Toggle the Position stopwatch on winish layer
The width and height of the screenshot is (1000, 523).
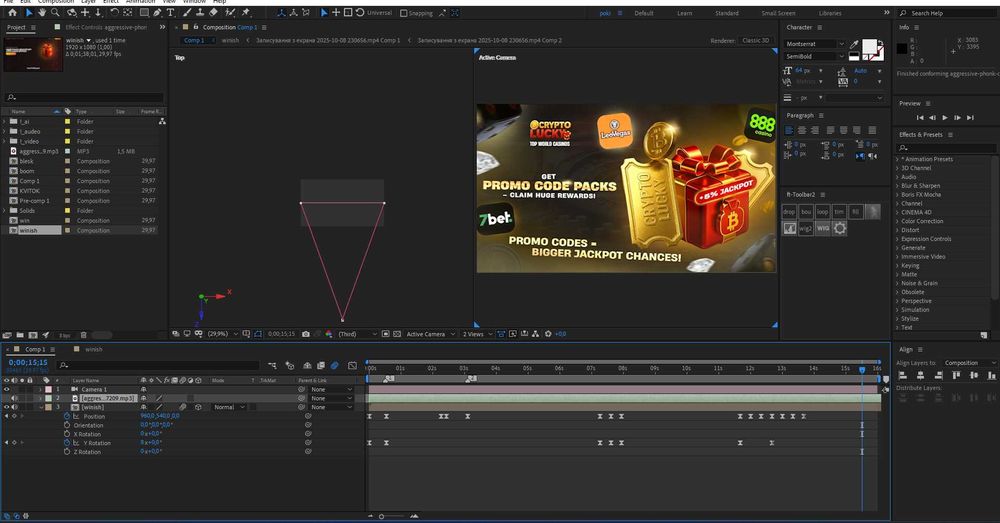tap(66, 416)
